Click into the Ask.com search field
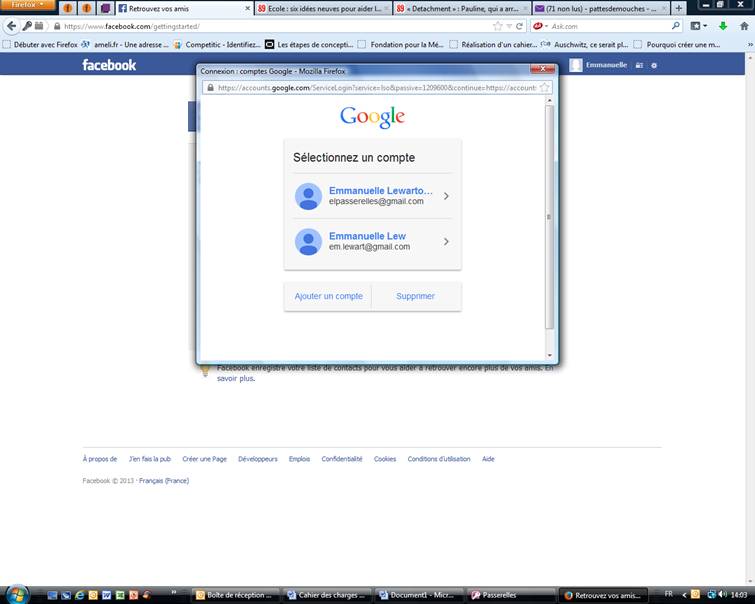Image resolution: width=755 pixels, height=604 pixels. coord(609,26)
